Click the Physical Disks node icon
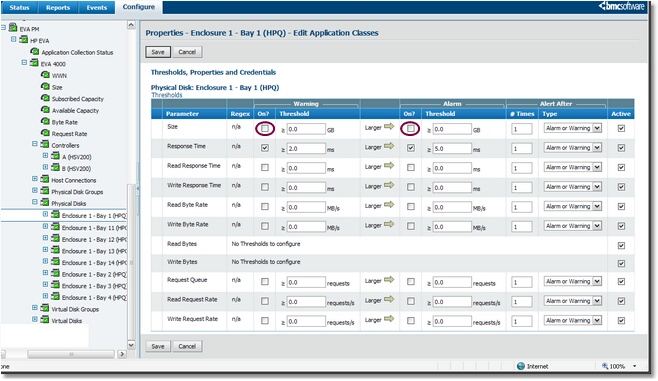 45,203
